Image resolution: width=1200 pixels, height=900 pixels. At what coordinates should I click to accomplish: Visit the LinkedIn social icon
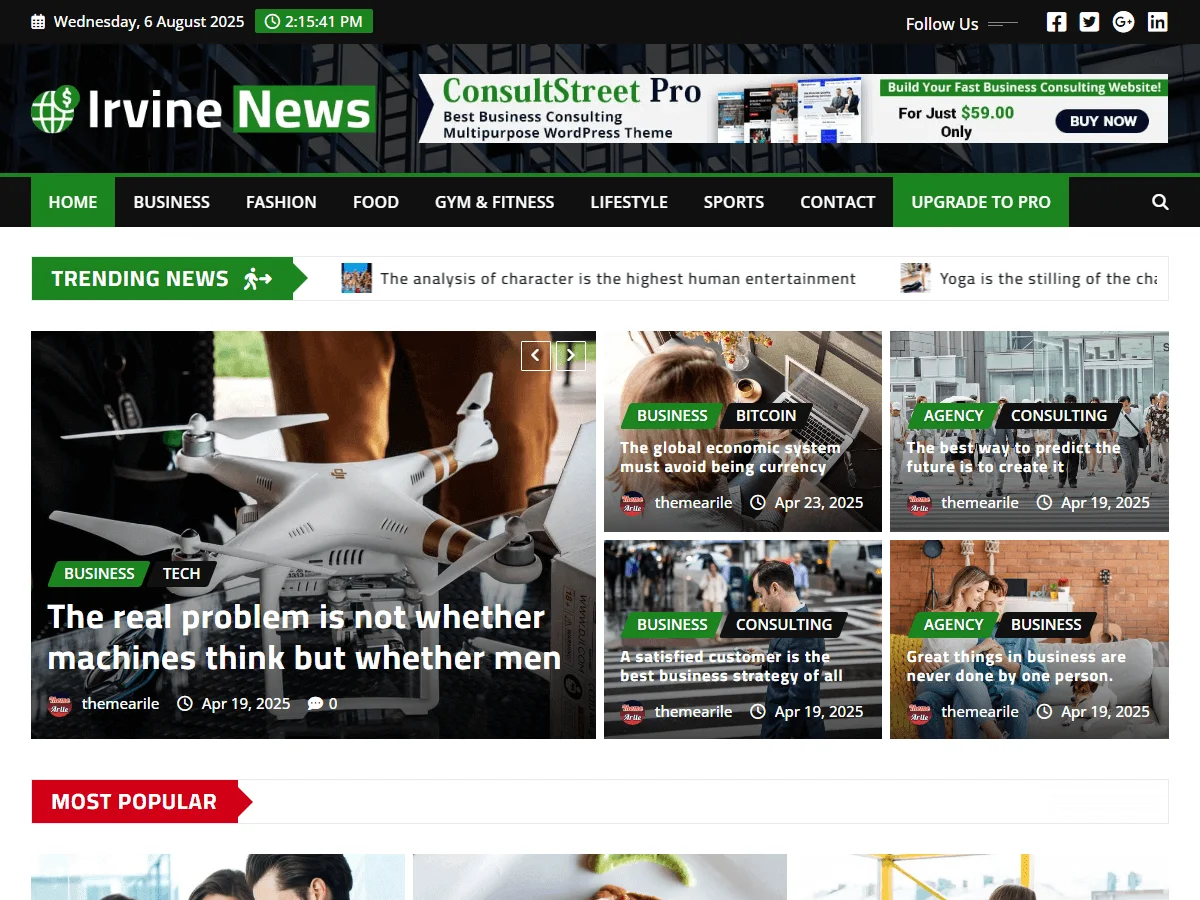point(1157,22)
